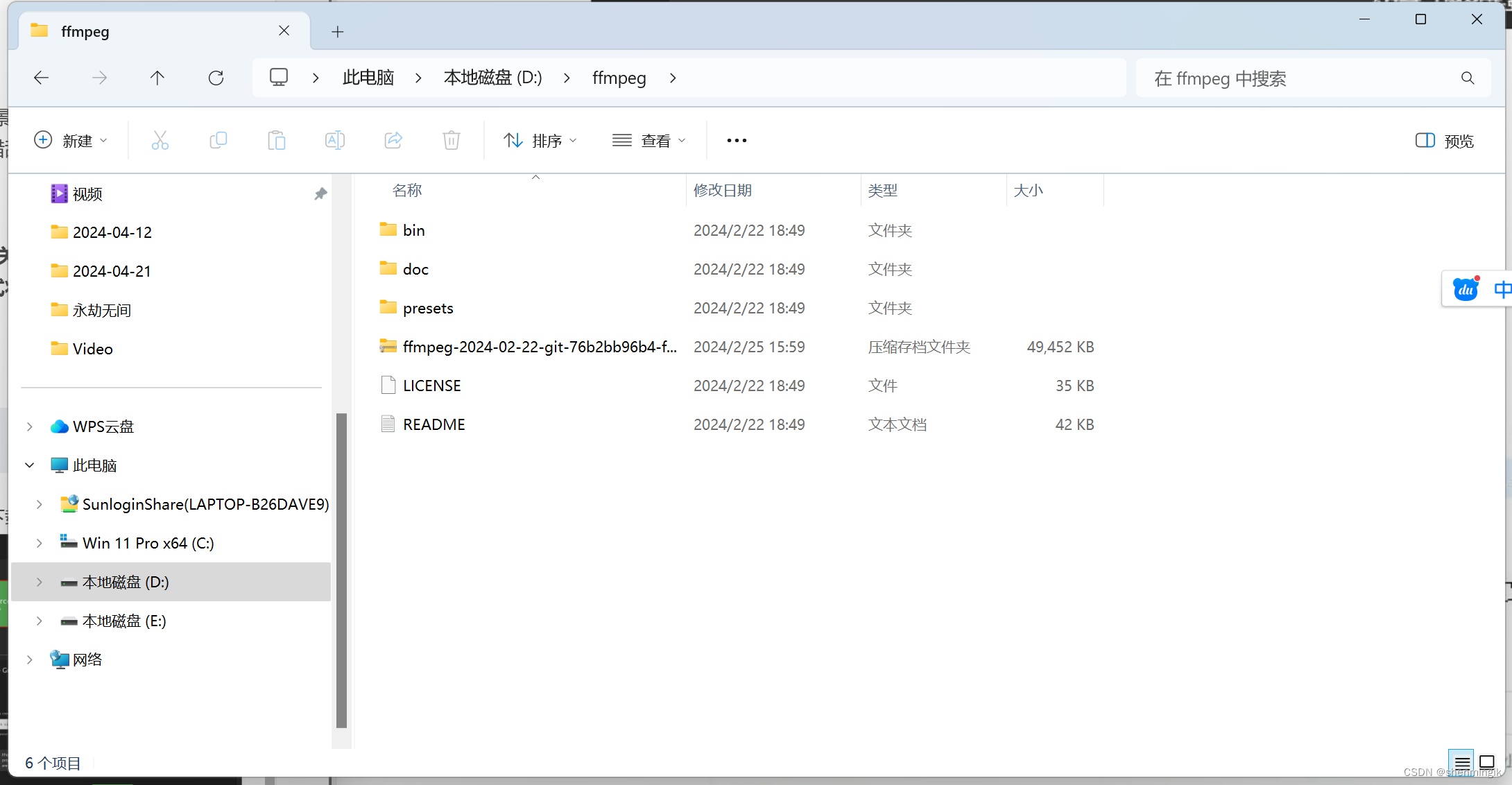Close the ffmpeg tab
The width and height of the screenshot is (1512, 785).
(x=284, y=31)
